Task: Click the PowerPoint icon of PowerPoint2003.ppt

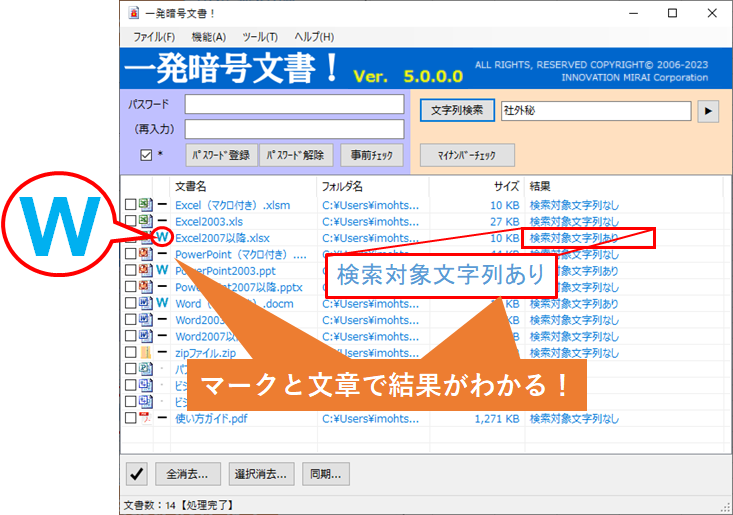Action: (145, 270)
